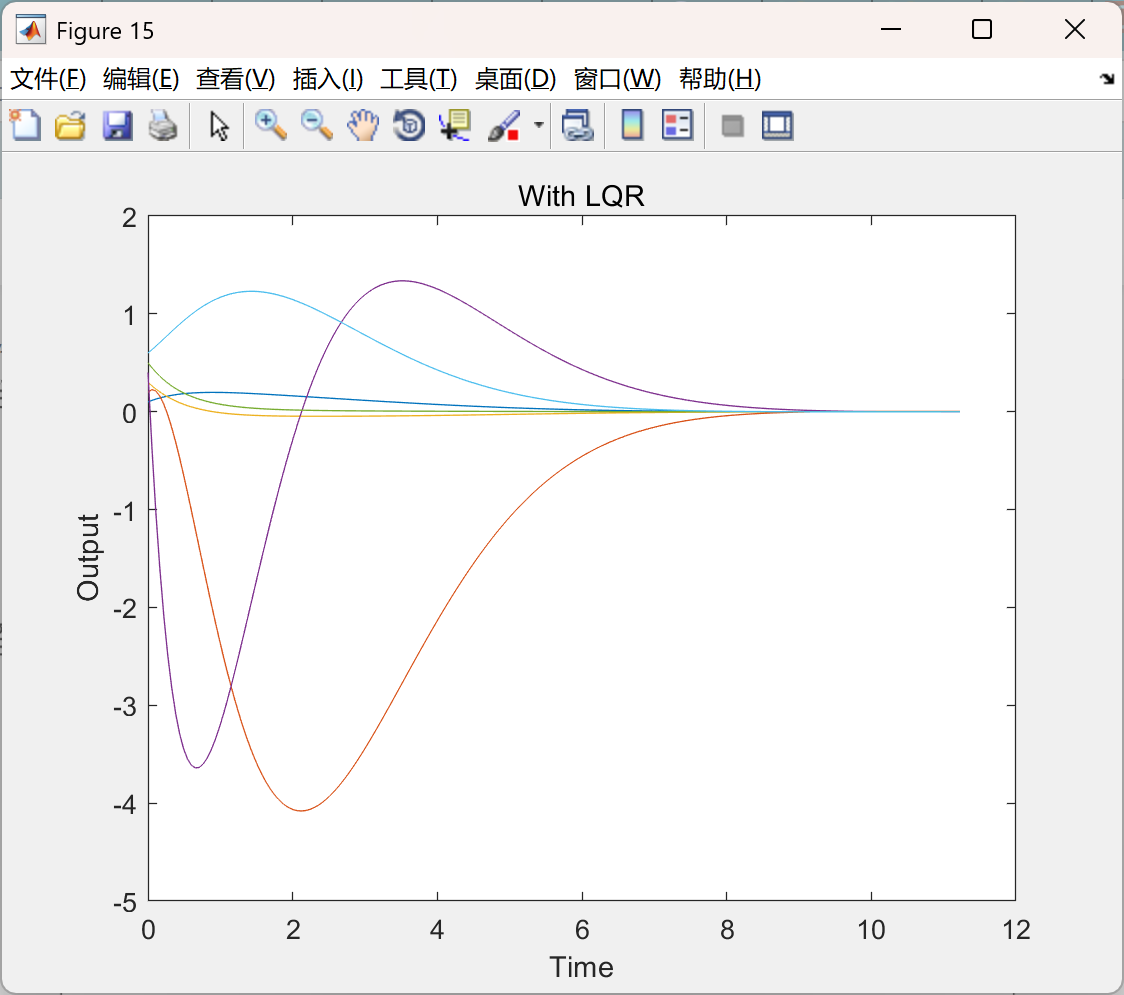Select the Edit Plot arrow tool

[219, 126]
